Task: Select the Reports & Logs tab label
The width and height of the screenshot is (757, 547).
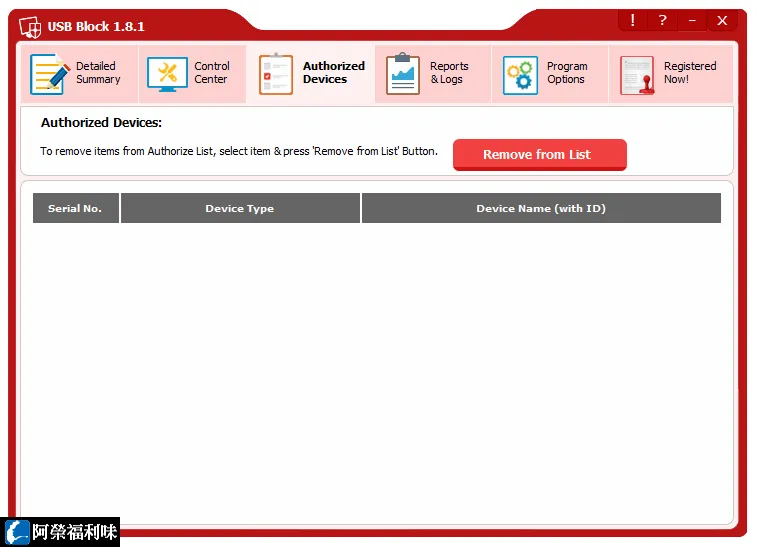Action: coord(449,72)
